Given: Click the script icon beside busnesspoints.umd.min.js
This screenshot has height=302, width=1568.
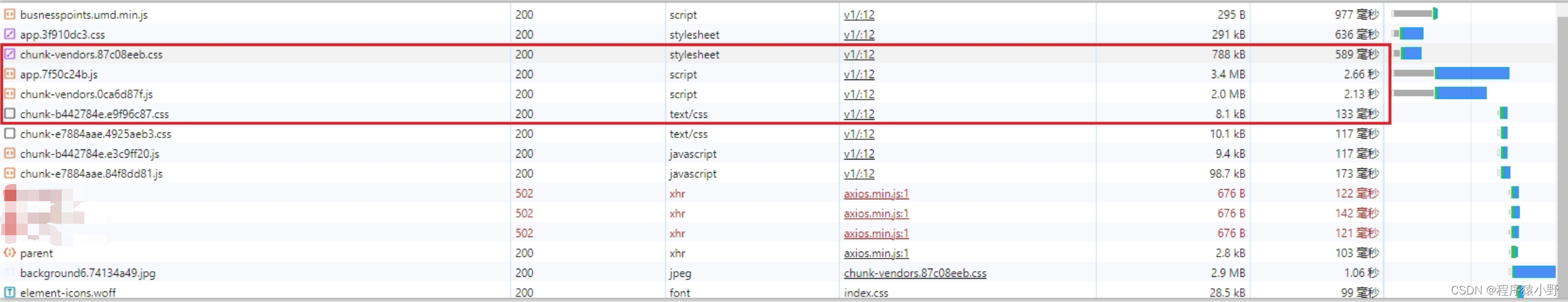Looking at the screenshot, I should point(10,14).
